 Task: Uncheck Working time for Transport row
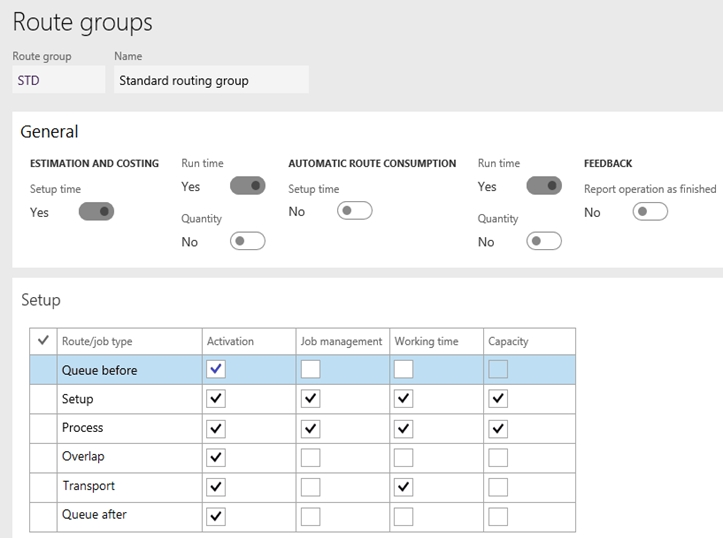(x=403, y=487)
